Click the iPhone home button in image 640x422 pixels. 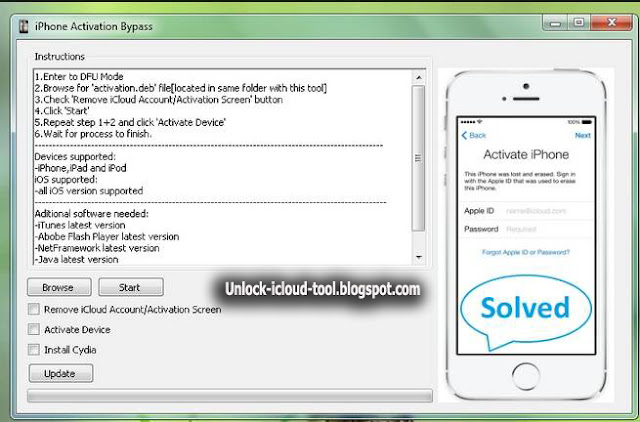[526, 376]
